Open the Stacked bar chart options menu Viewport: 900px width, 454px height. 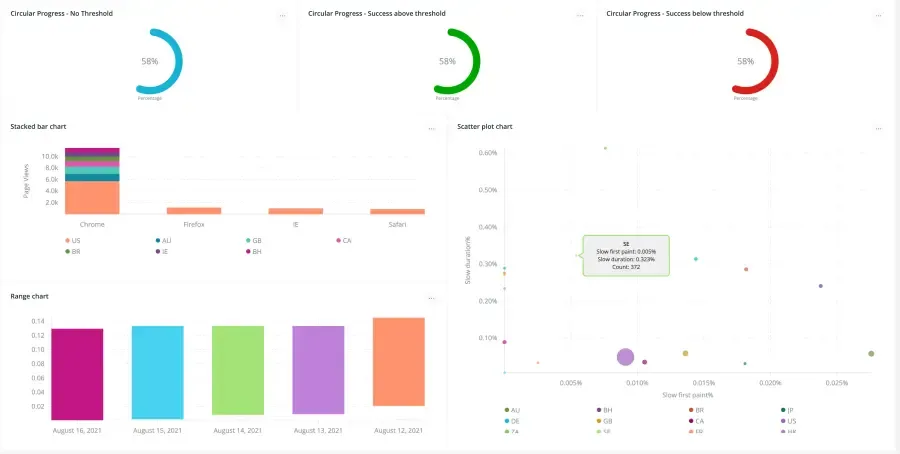coord(432,128)
